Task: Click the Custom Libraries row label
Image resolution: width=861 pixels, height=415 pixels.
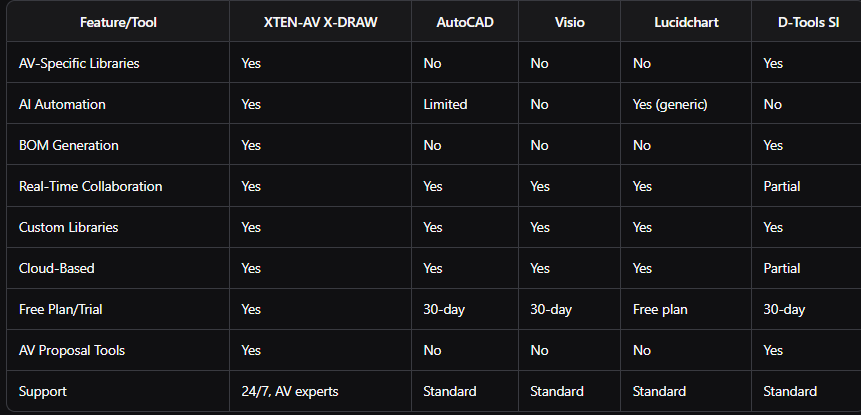Action: 69,227
